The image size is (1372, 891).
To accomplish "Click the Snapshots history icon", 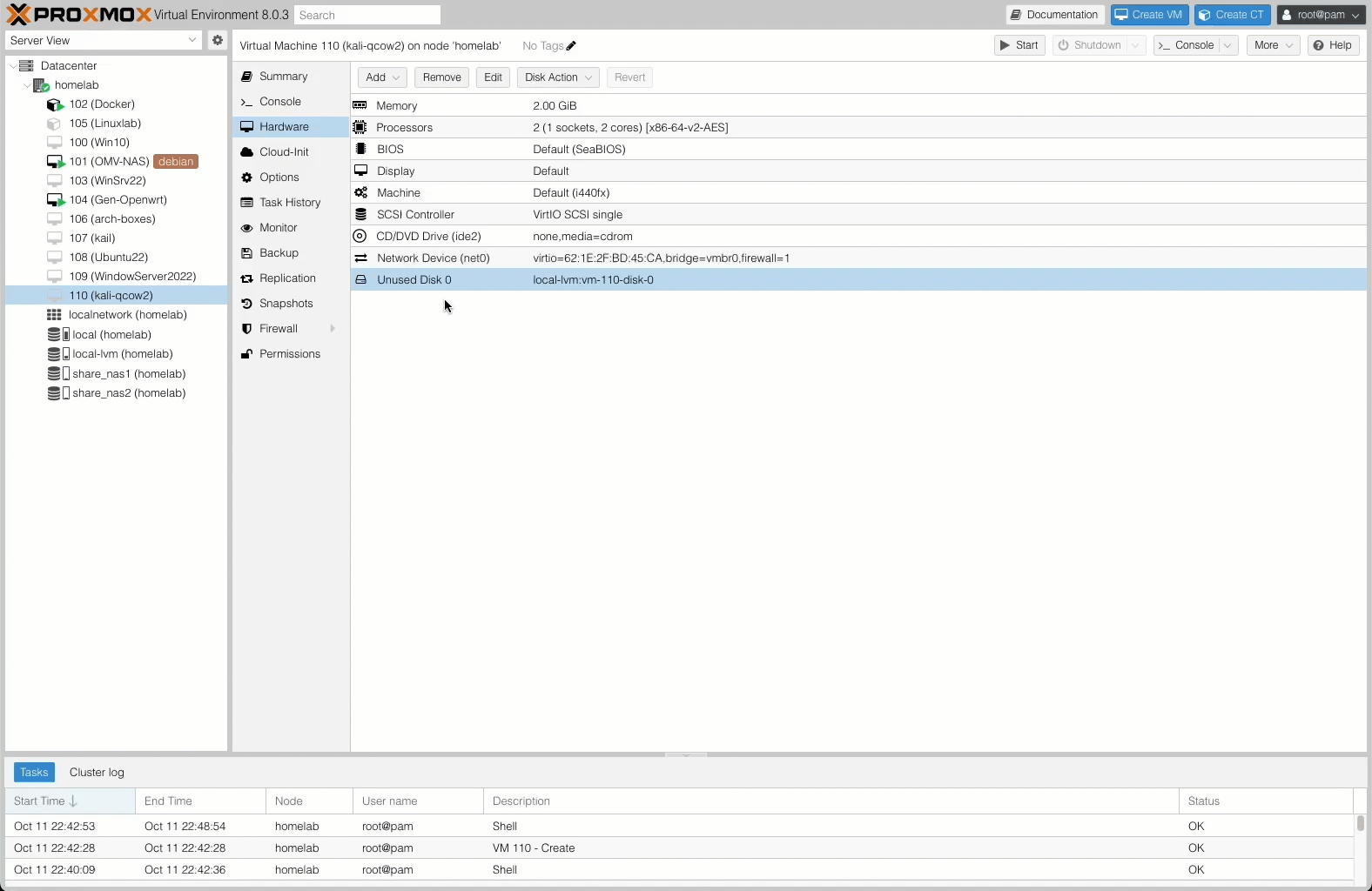I will pos(246,304).
